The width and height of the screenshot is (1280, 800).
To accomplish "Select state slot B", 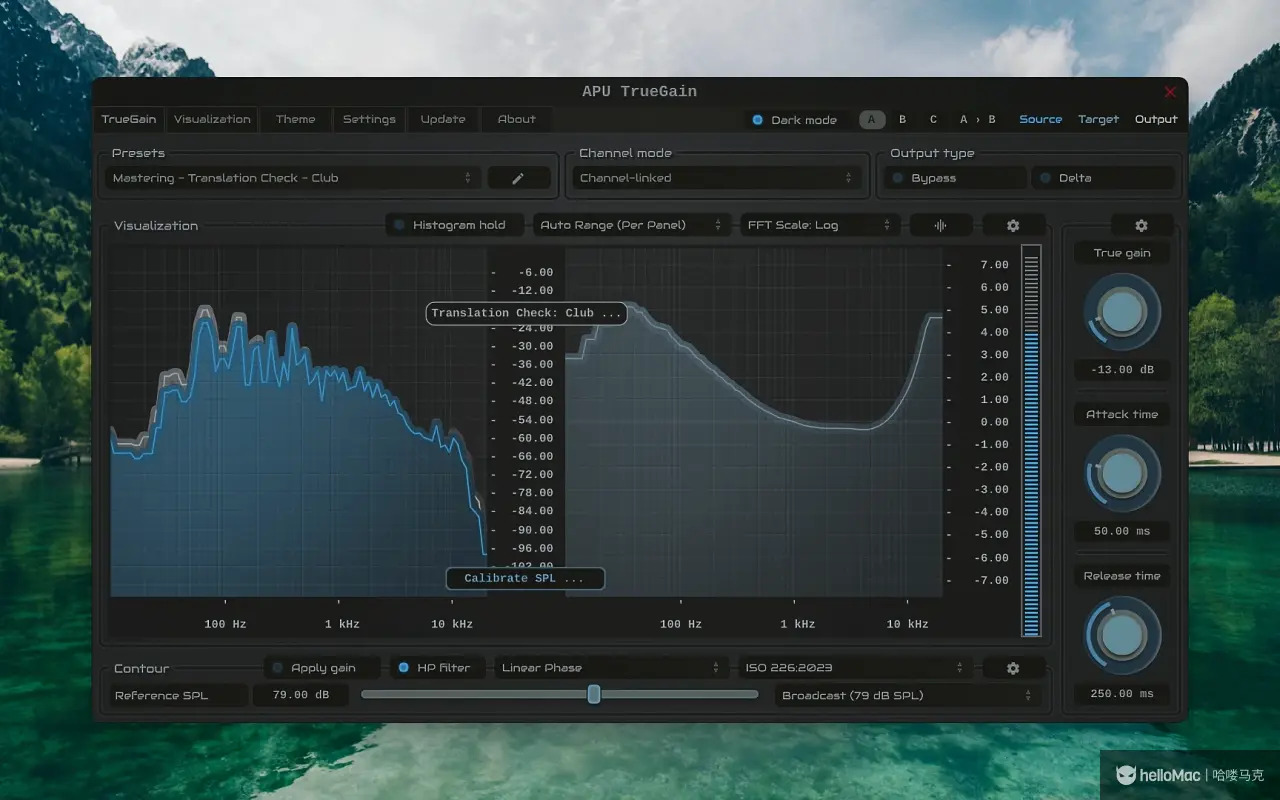I will 902,120.
